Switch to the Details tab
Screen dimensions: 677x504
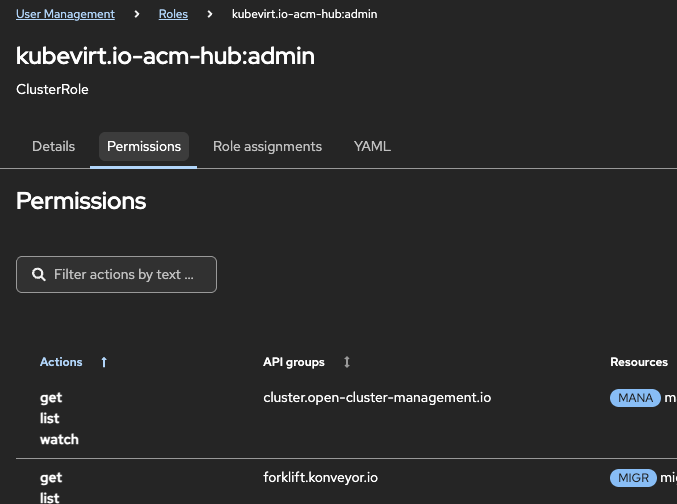coord(53,146)
